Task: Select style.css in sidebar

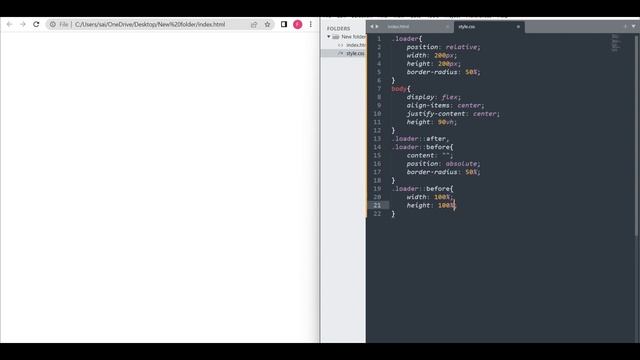Action: pos(355,53)
